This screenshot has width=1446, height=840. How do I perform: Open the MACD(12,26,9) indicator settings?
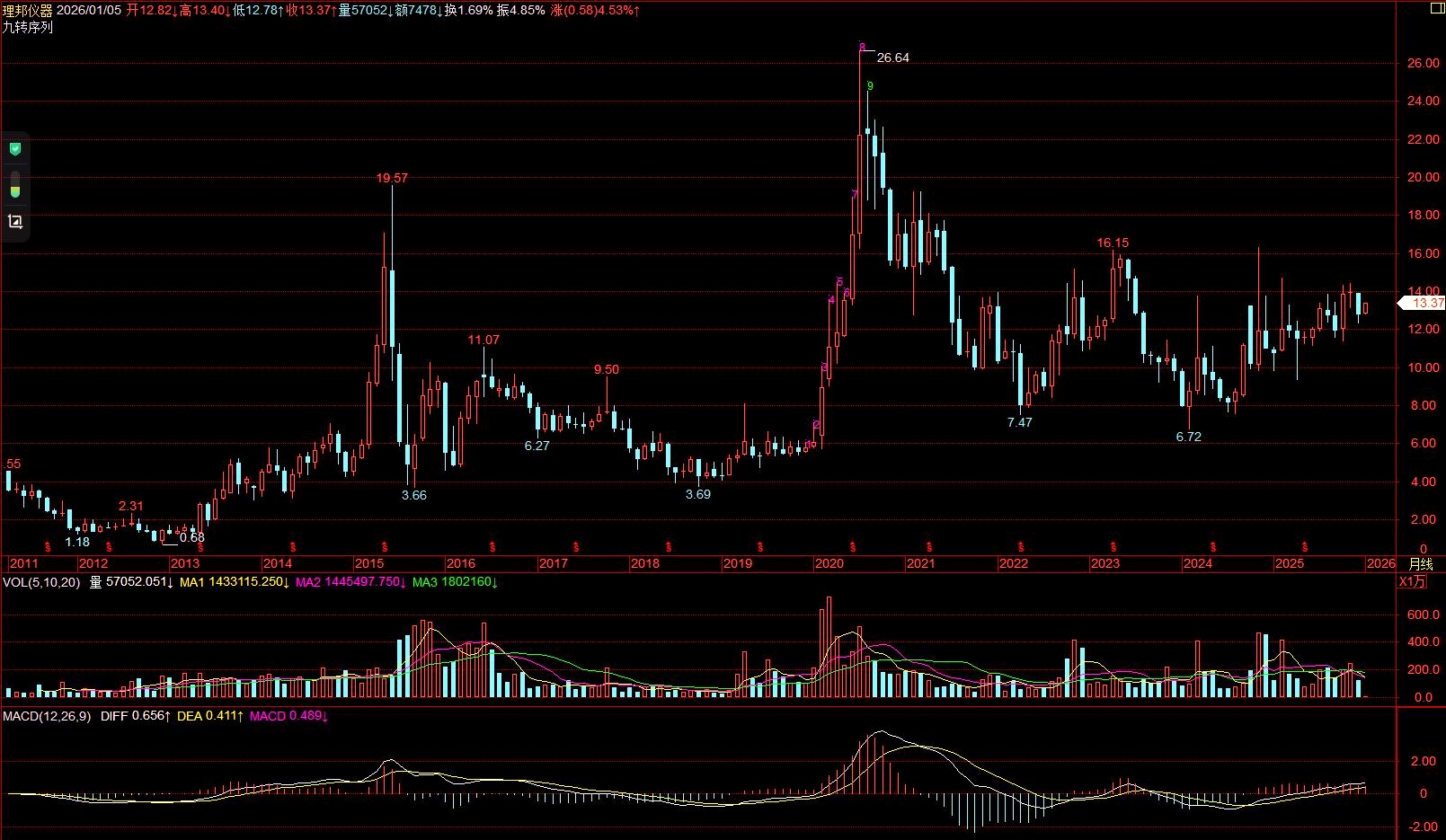tap(47, 716)
